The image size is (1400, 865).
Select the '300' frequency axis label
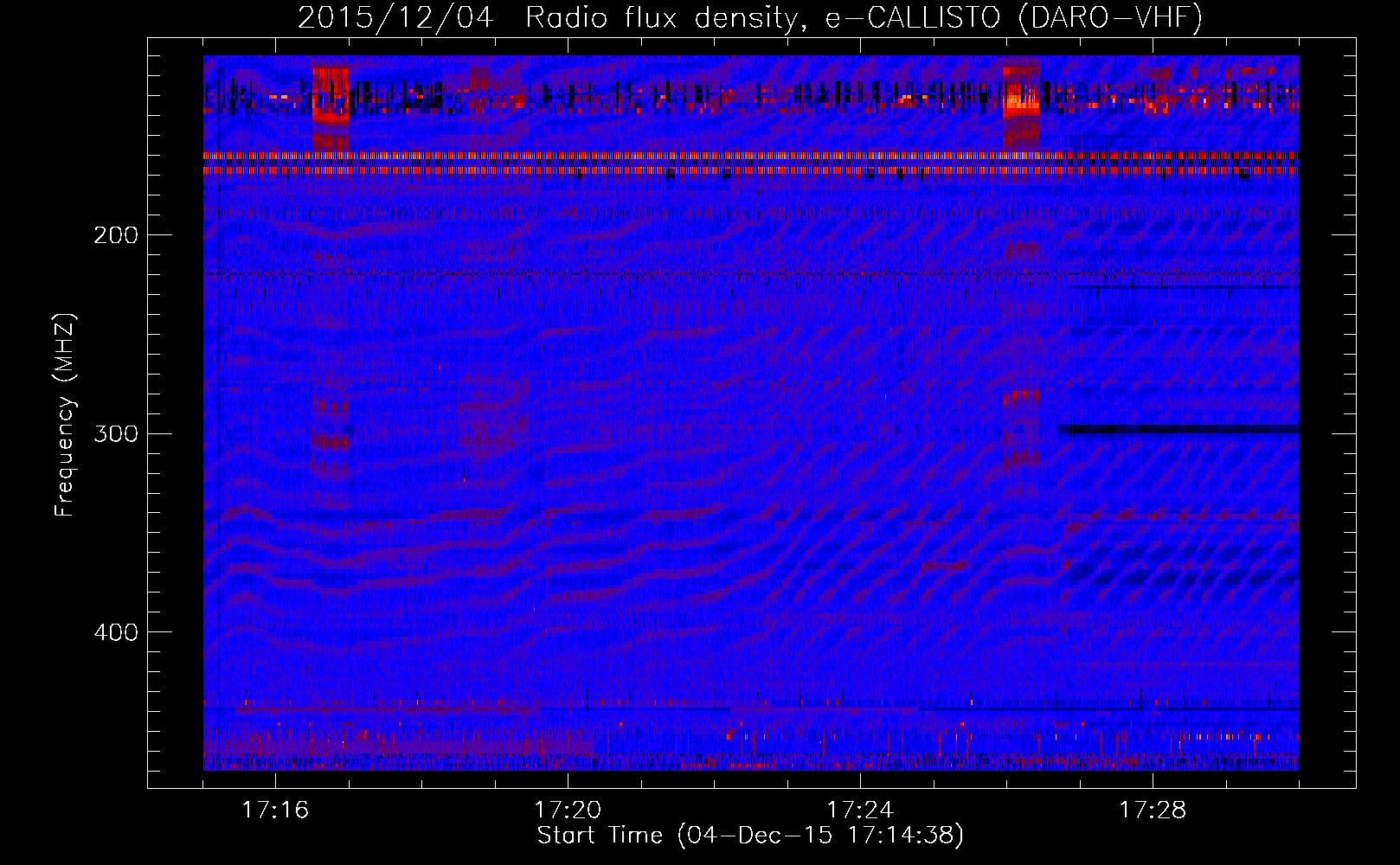click(x=116, y=433)
